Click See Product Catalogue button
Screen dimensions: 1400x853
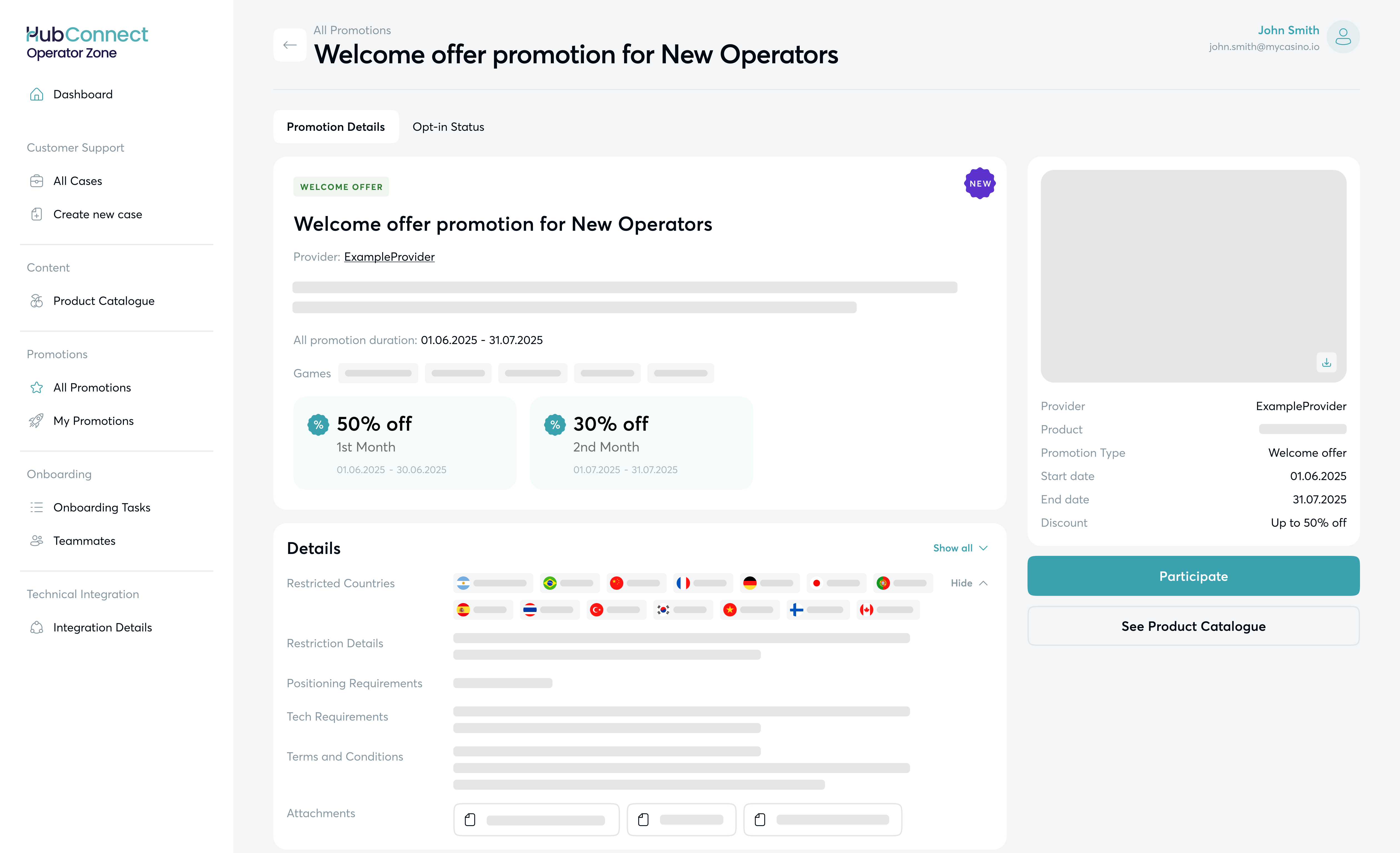1193,626
